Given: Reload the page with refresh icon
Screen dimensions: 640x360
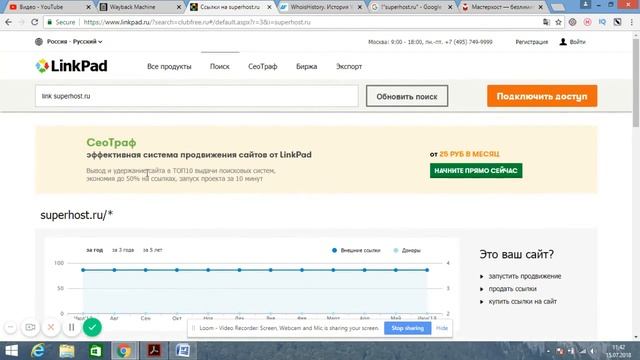Looking at the screenshot, I should coord(35,22).
